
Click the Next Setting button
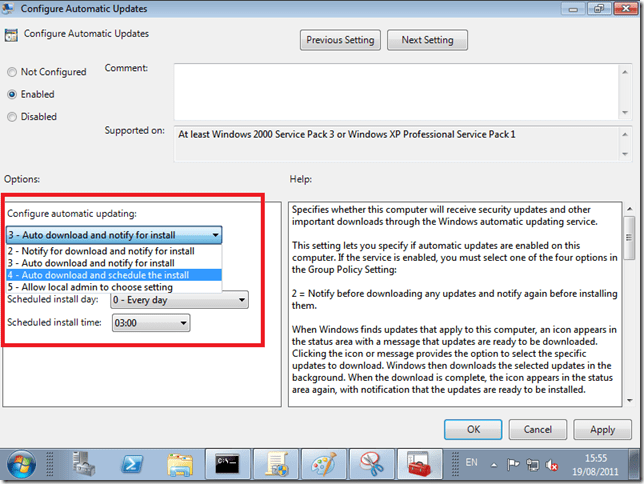pyautogui.click(x=427, y=40)
